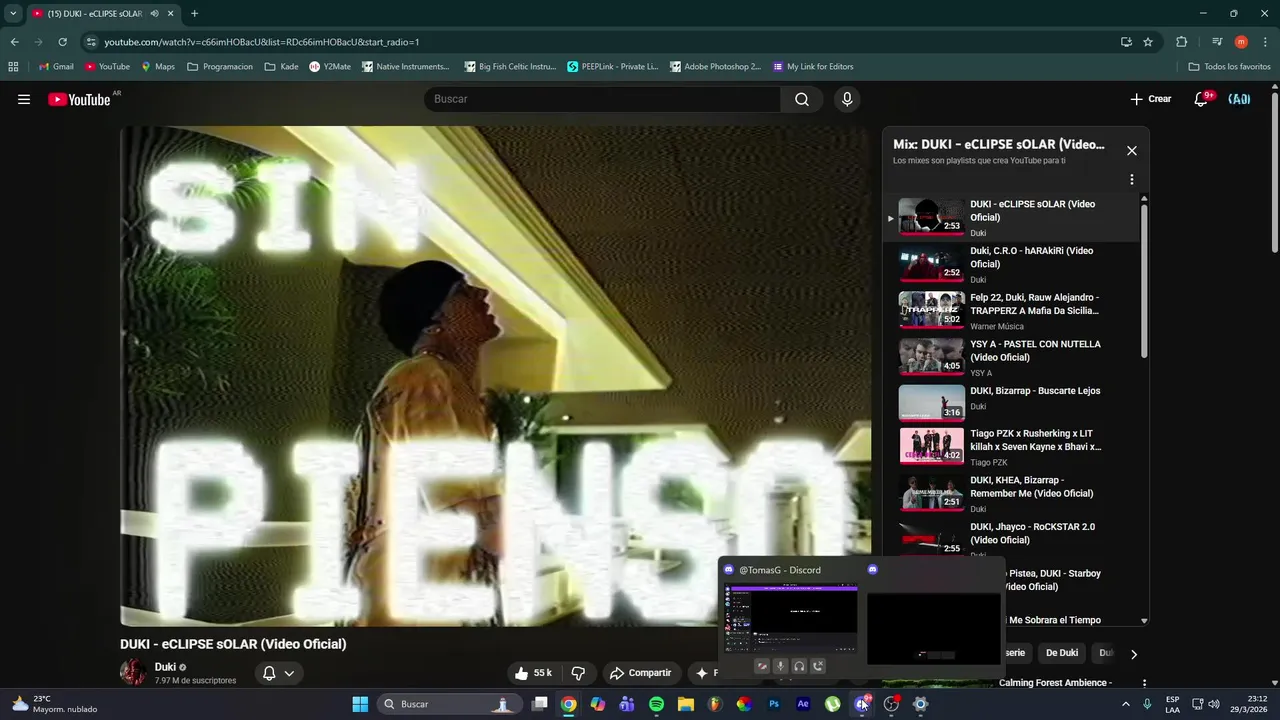Image resolution: width=1280 pixels, height=720 pixels.
Task: Open the YouTube account avatar menu
Action: click(x=1239, y=99)
